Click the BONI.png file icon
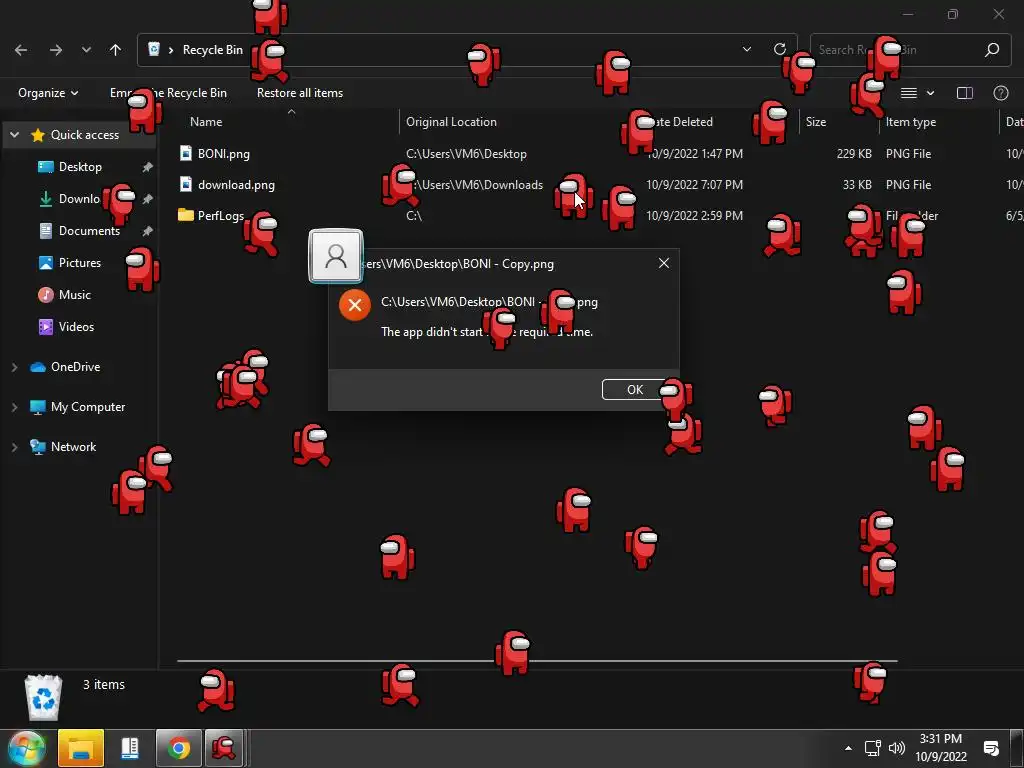 pos(185,153)
